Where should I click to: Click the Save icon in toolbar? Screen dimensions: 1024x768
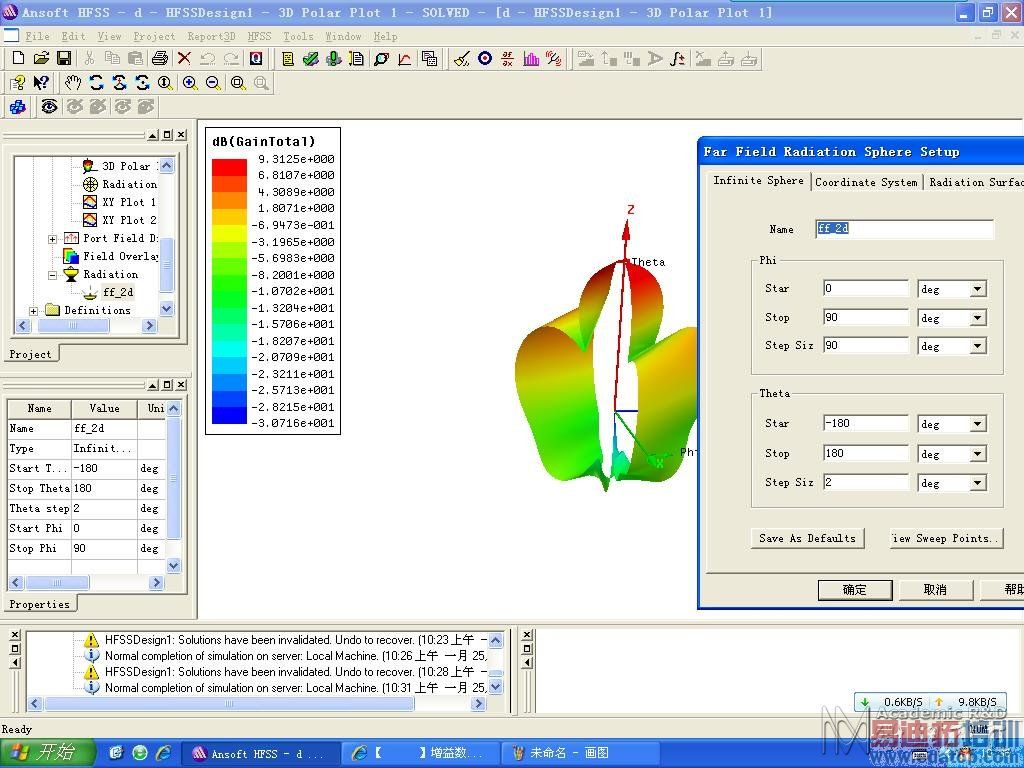click(x=64, y=59)
